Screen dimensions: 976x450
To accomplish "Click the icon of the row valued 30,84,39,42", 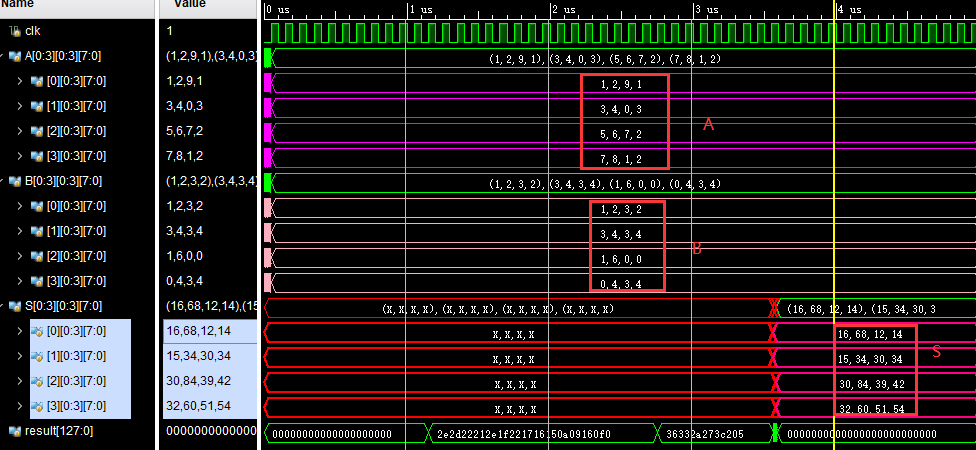I will [x=37, y=381].
